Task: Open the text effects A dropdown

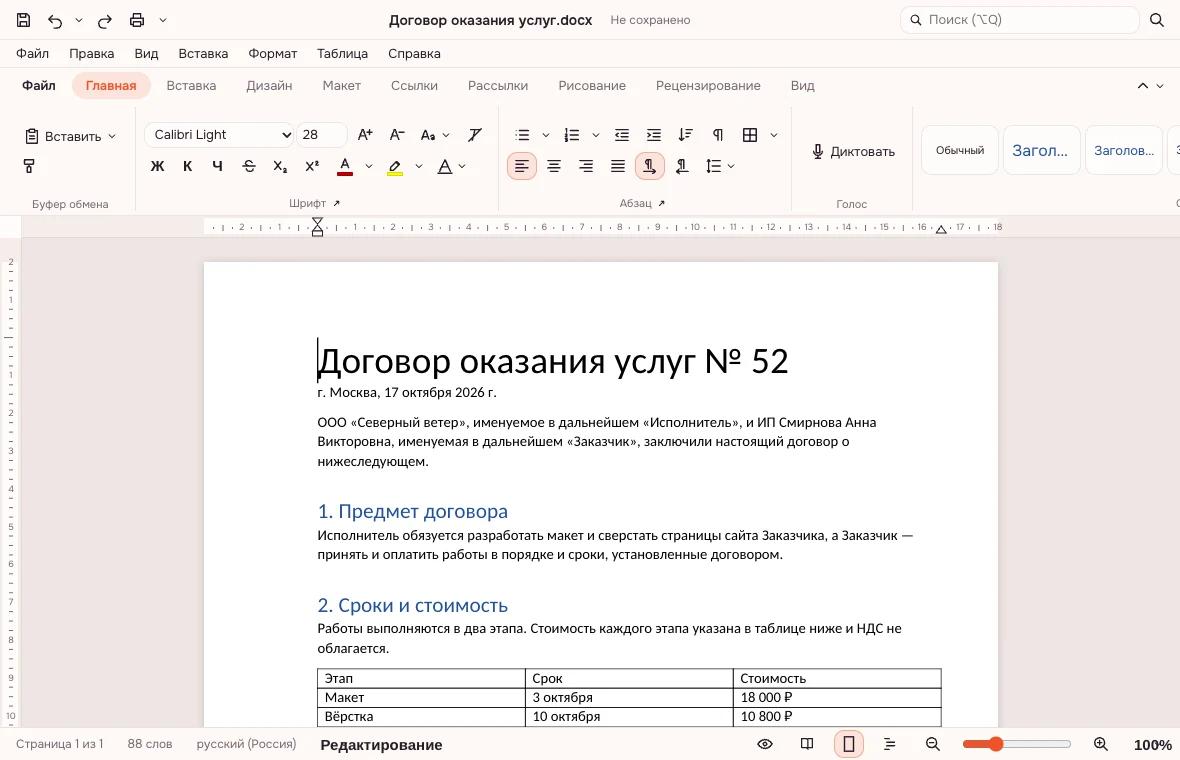Action: coord(452,166)
